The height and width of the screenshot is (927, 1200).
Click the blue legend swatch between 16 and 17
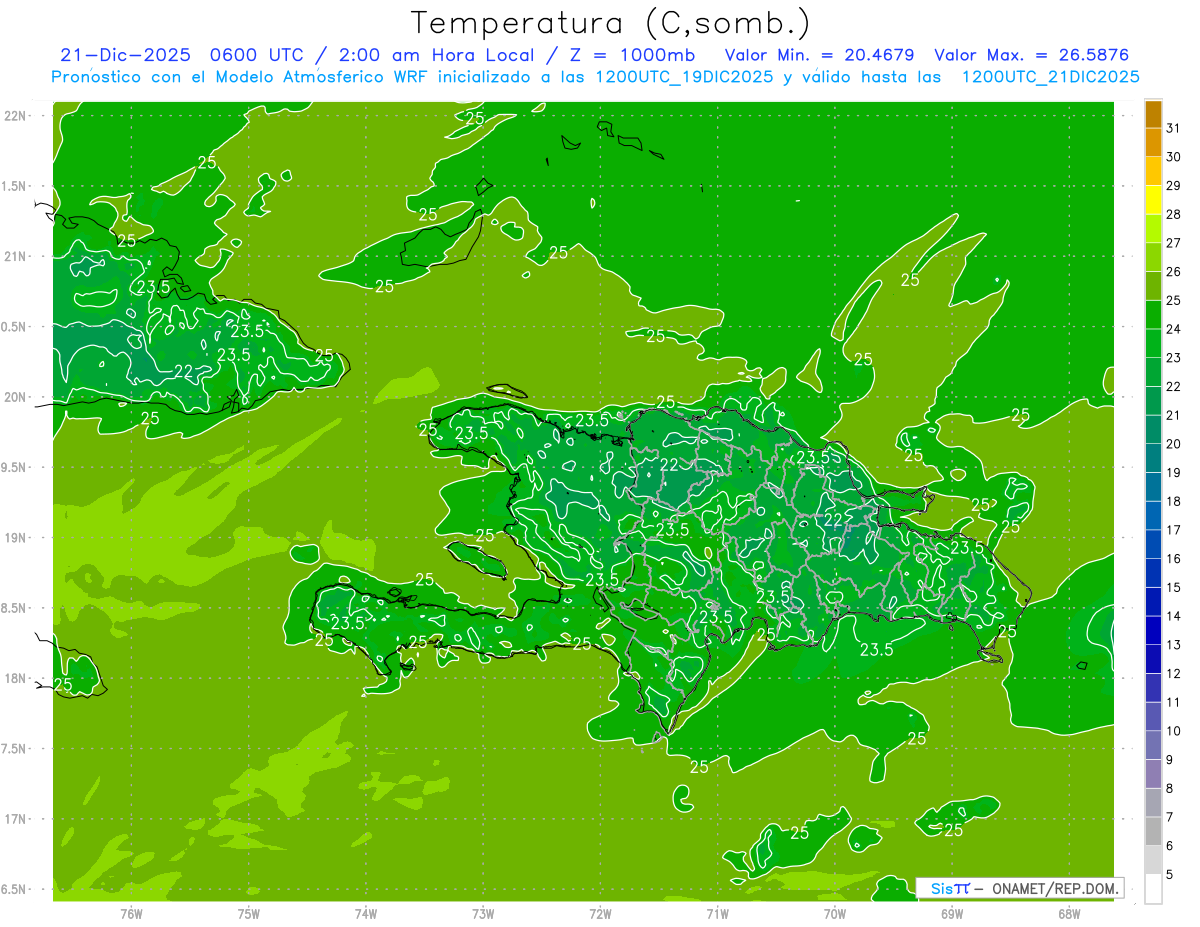[x=1153, y=544]
